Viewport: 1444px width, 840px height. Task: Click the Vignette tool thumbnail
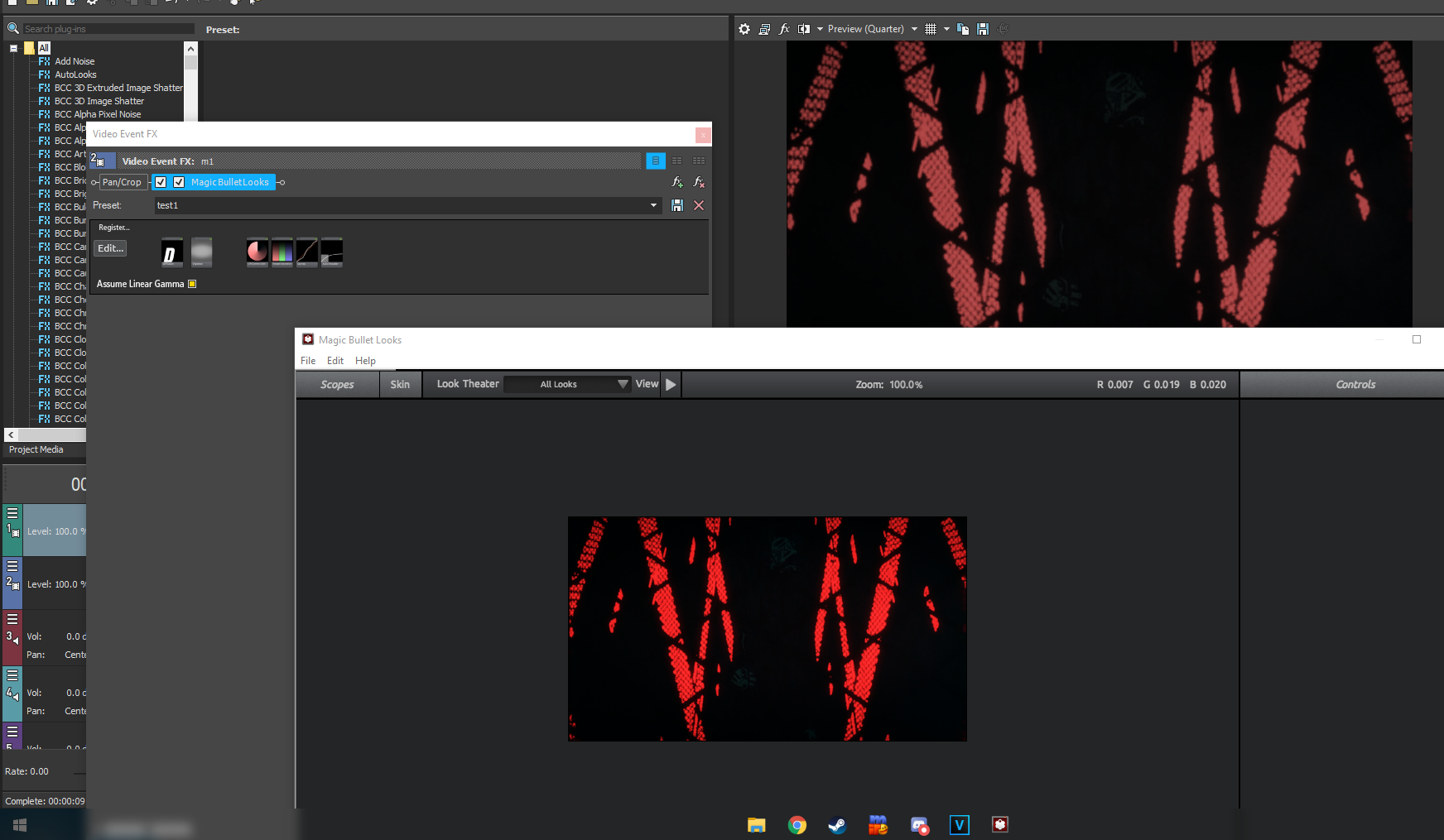[202, 252]
